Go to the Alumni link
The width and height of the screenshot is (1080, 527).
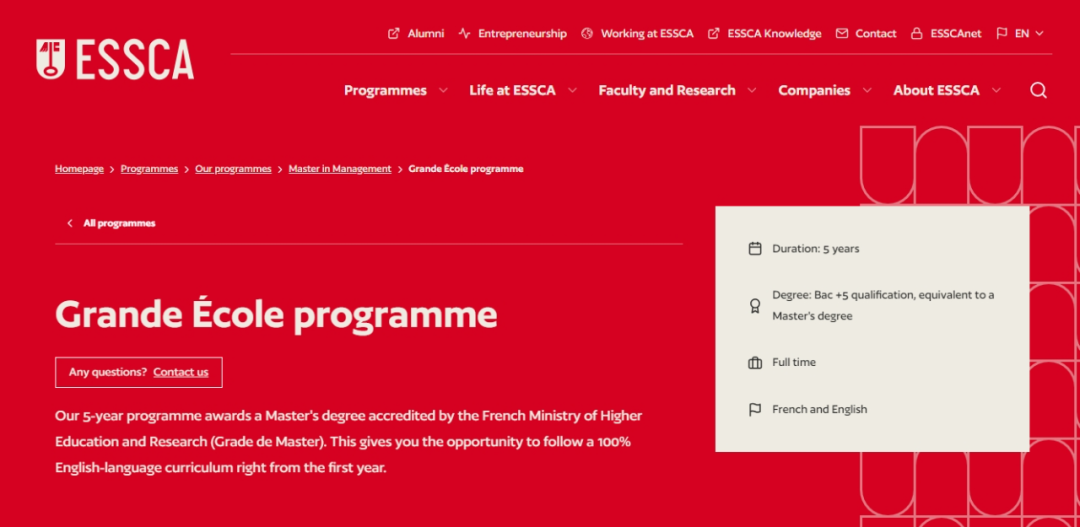pos(426,33)
